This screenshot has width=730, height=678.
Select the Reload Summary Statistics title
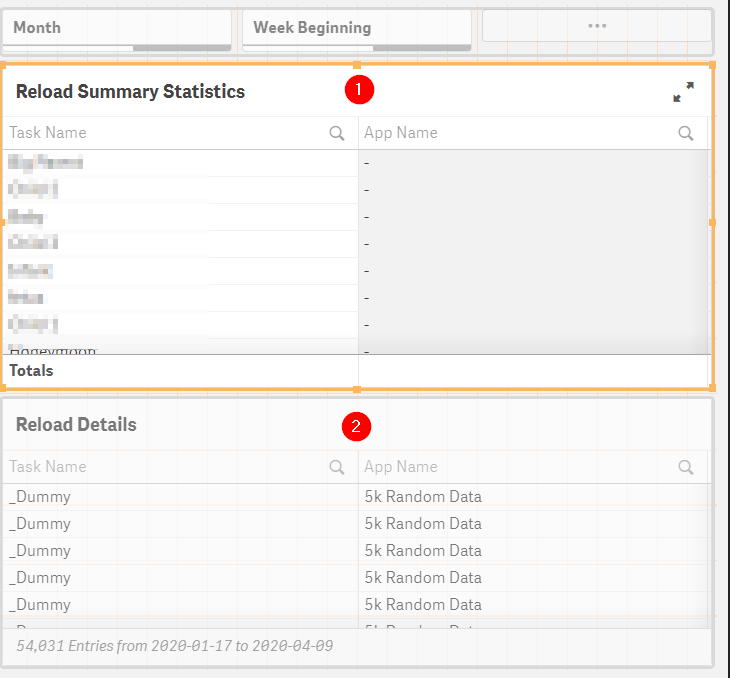[x=130, y=91]
